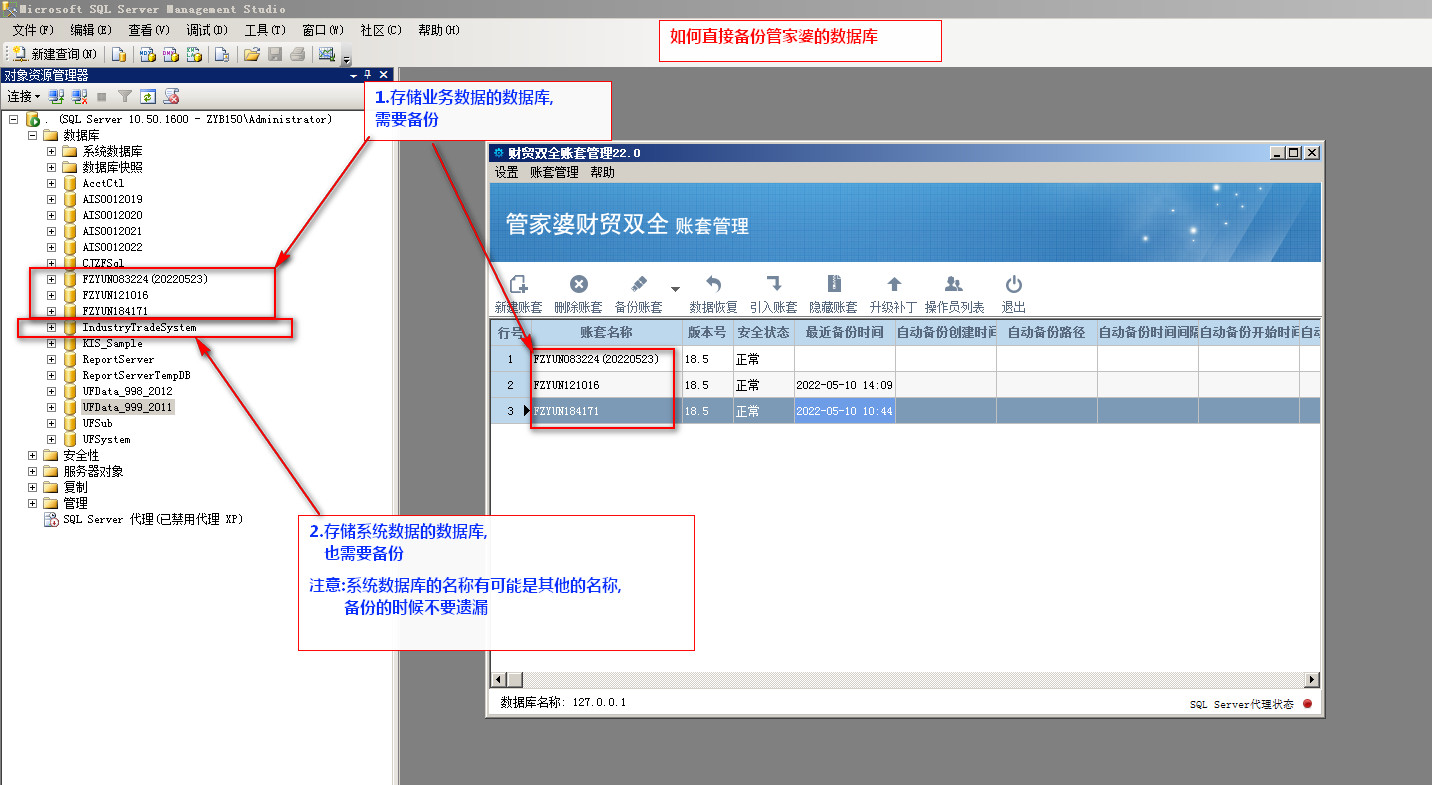
Task: Click the 隐藏账套 toolbar icon
Action: pos(834,285)
